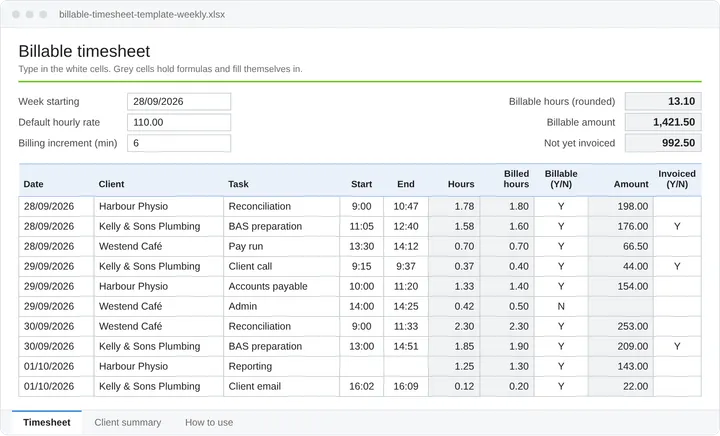Select End time 10:47
Viewport: 720px width, 436px height.
tap(406, 207)
